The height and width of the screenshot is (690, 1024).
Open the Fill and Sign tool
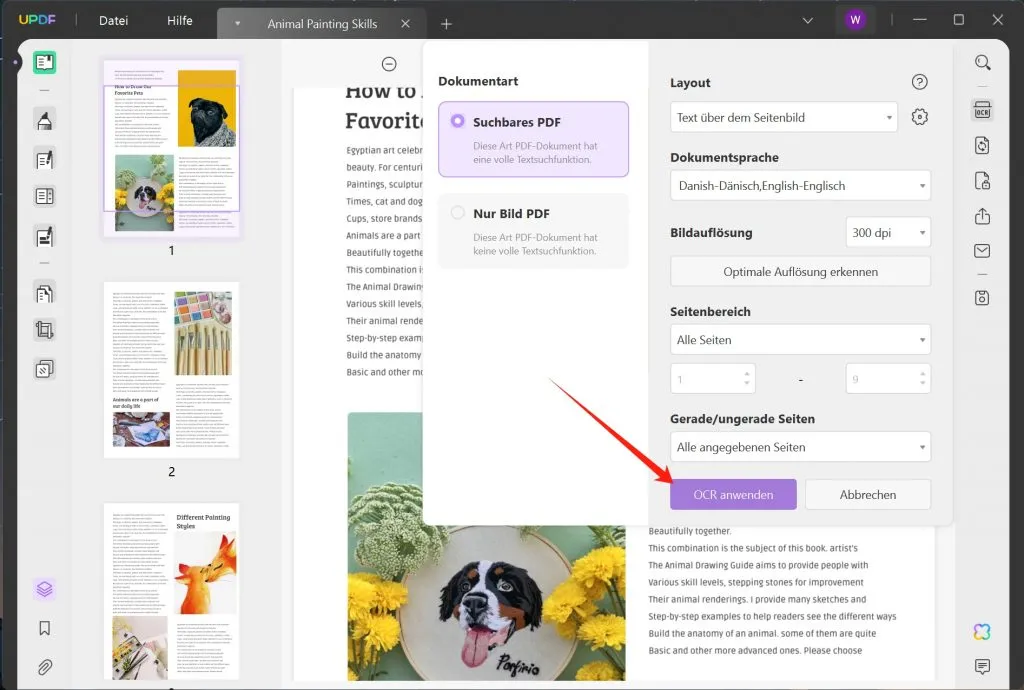point(44,236)
